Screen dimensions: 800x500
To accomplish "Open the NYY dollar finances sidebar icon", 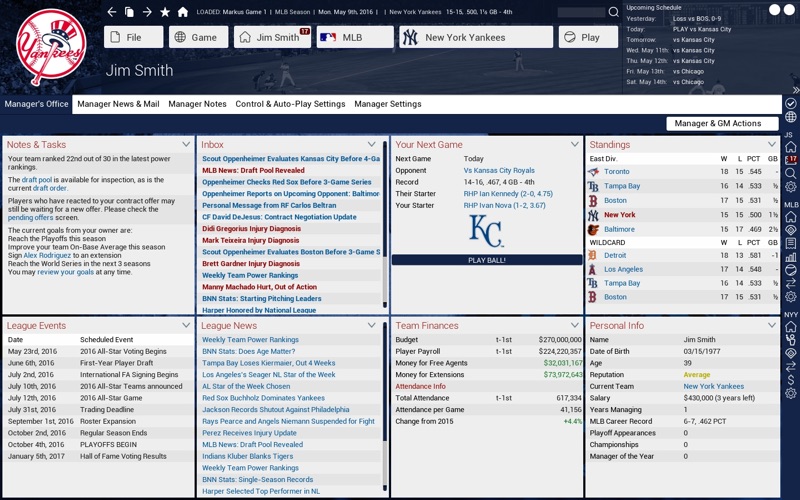I will tap(790, 380).
